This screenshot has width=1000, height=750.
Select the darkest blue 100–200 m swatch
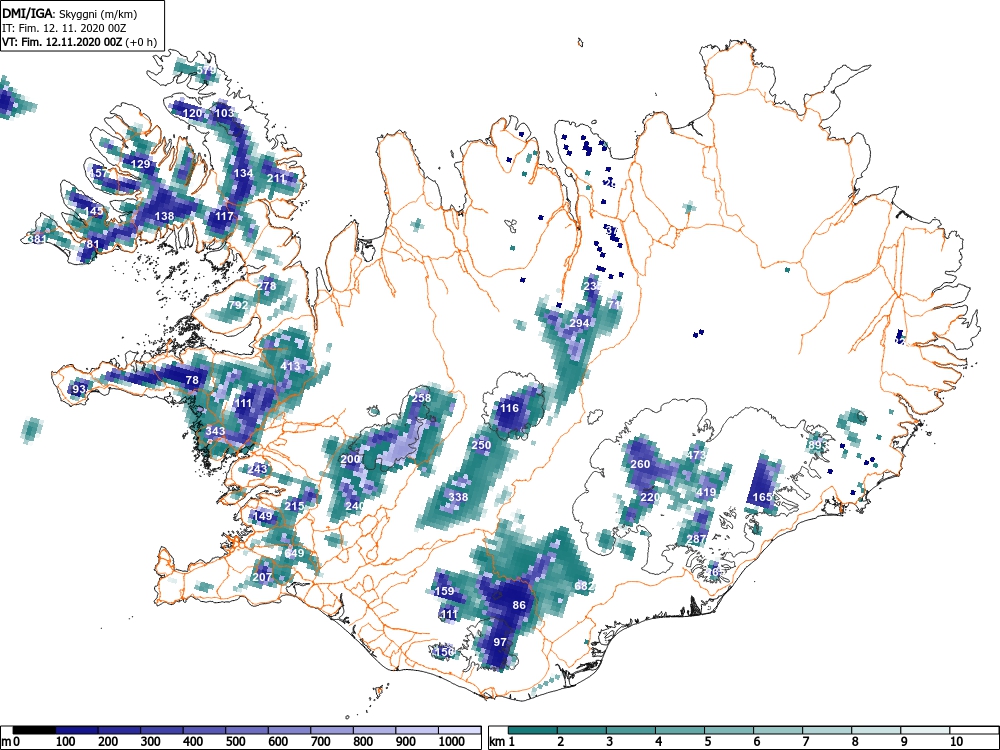[77, 730]
